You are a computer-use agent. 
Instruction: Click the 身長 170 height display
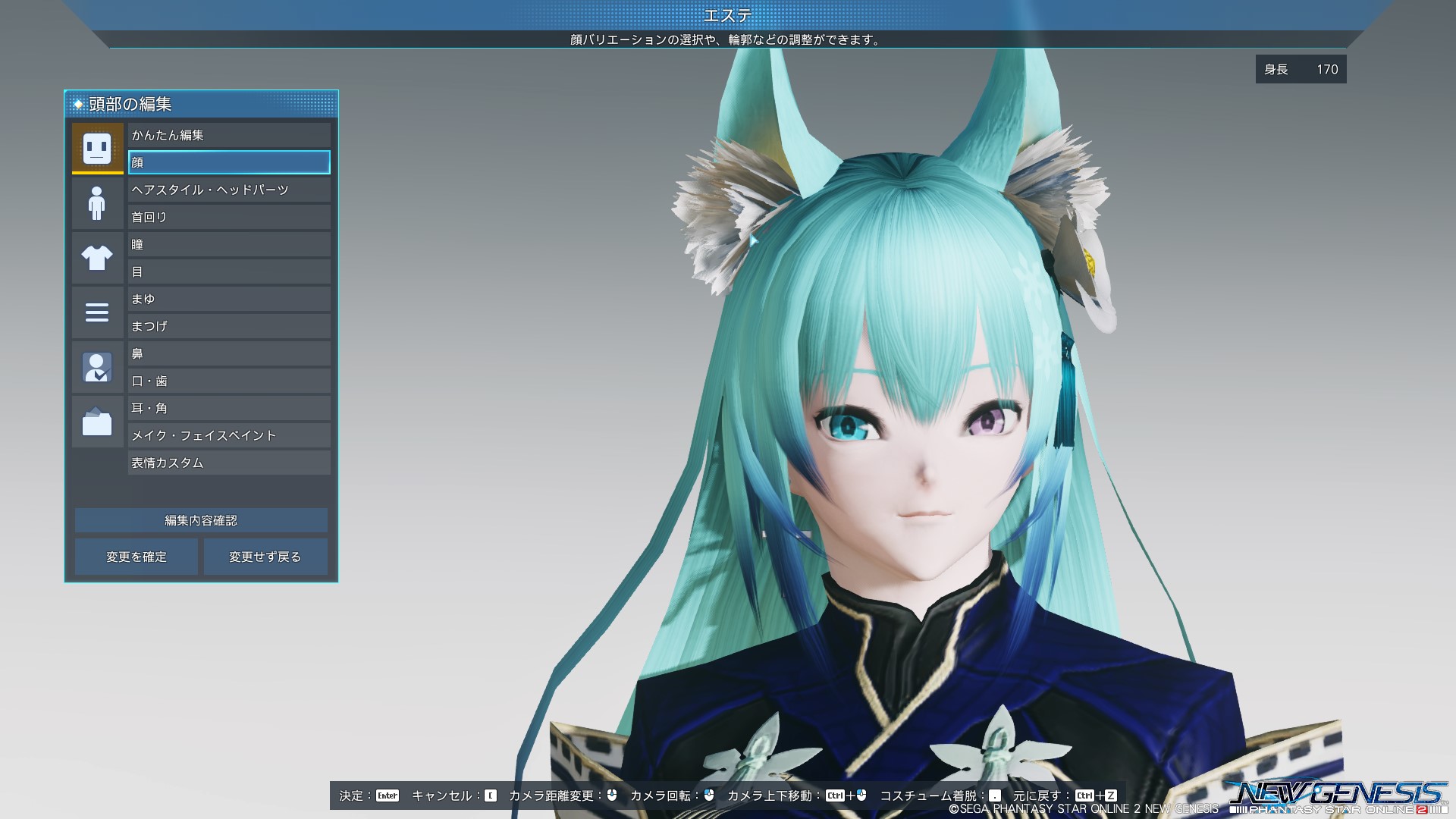(1301, 69)
